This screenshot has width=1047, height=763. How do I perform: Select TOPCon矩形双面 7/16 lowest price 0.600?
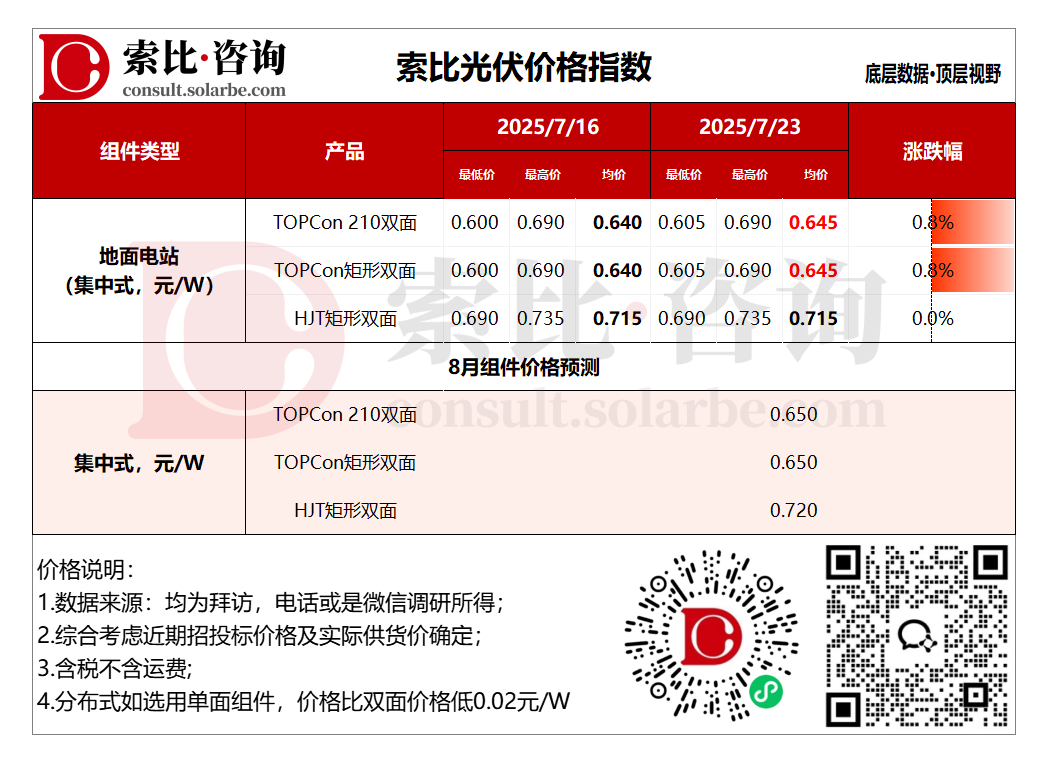tap(475, 270)
